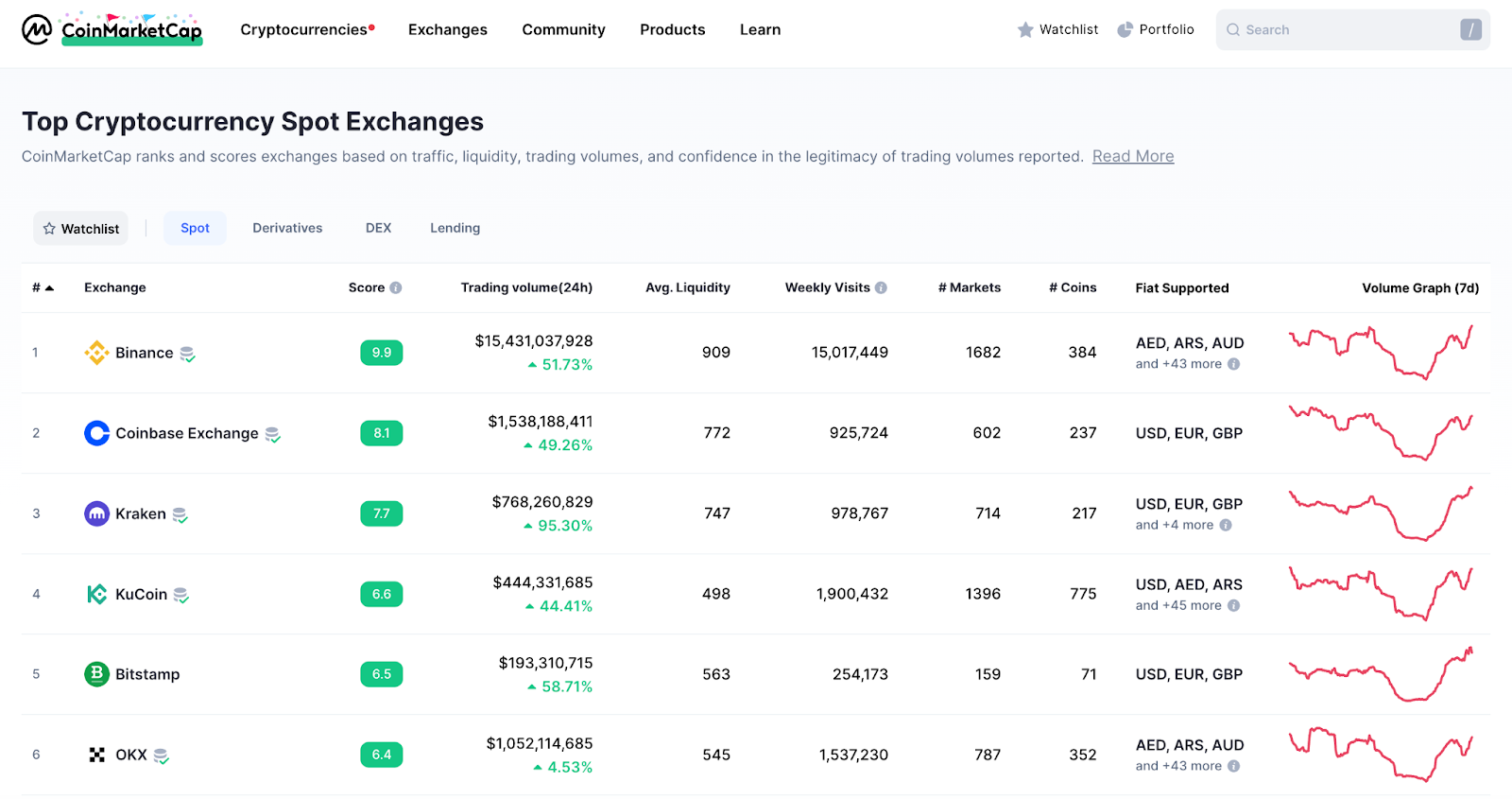Click Bitstamp fiat supported USD, EUR, GBP
Screen dimensions: 1512x799
tap(1189, 674)
